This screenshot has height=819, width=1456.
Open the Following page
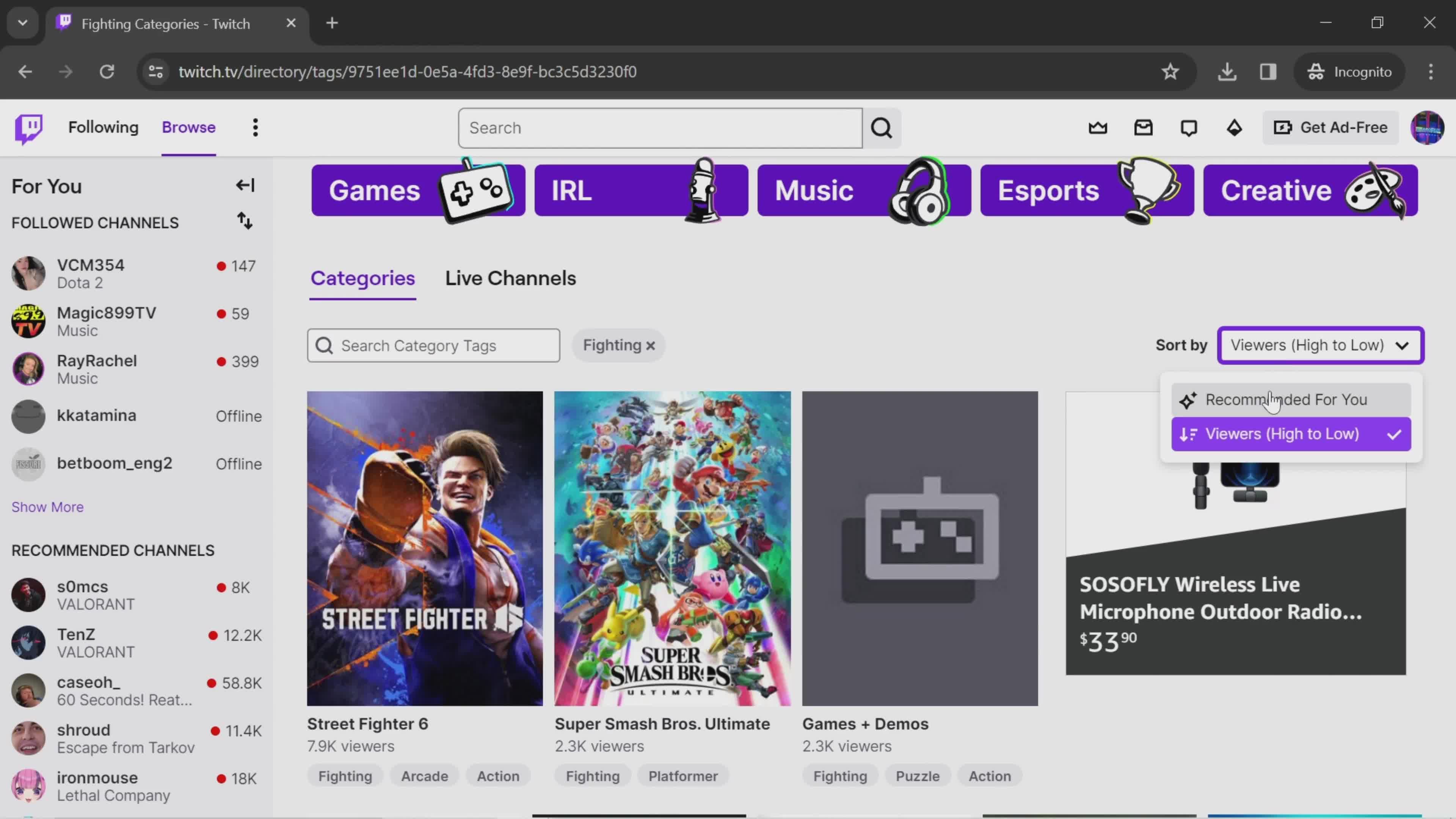pyautogui.click(x=104, y=128)
